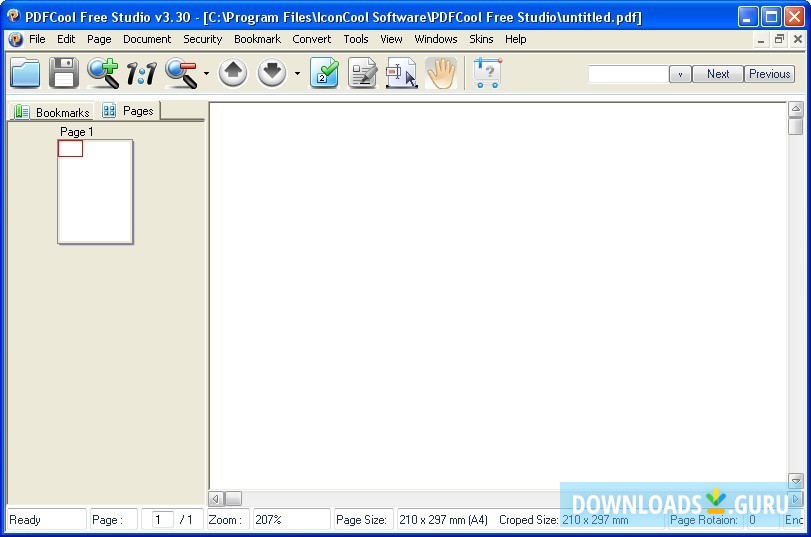Image resolution: width=811 pixels, height=537 pixels.
Task: Click the vertical scrollbar thumb
Action: [x=795, y=126]
